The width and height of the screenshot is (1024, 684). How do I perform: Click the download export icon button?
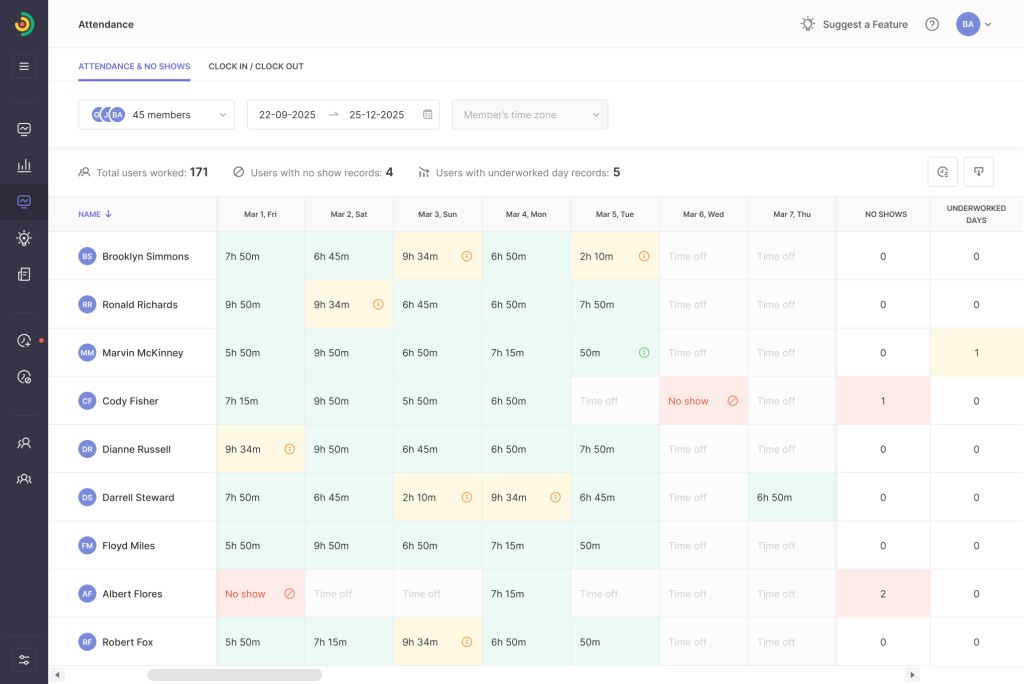pos(978,172)
